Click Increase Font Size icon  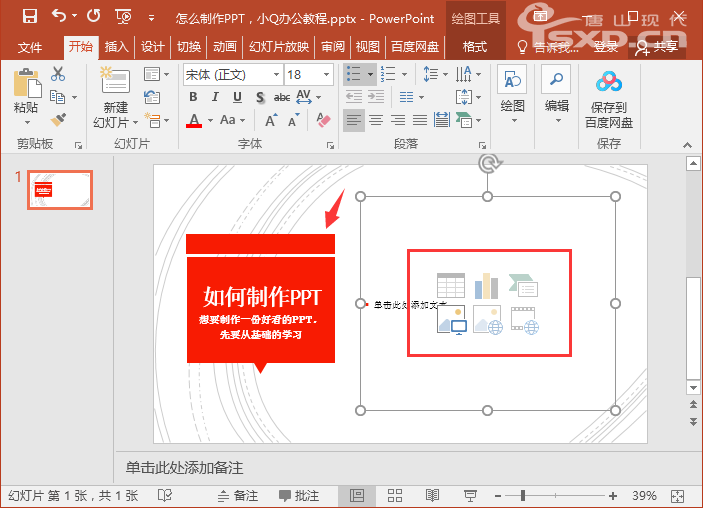[271, 120]
